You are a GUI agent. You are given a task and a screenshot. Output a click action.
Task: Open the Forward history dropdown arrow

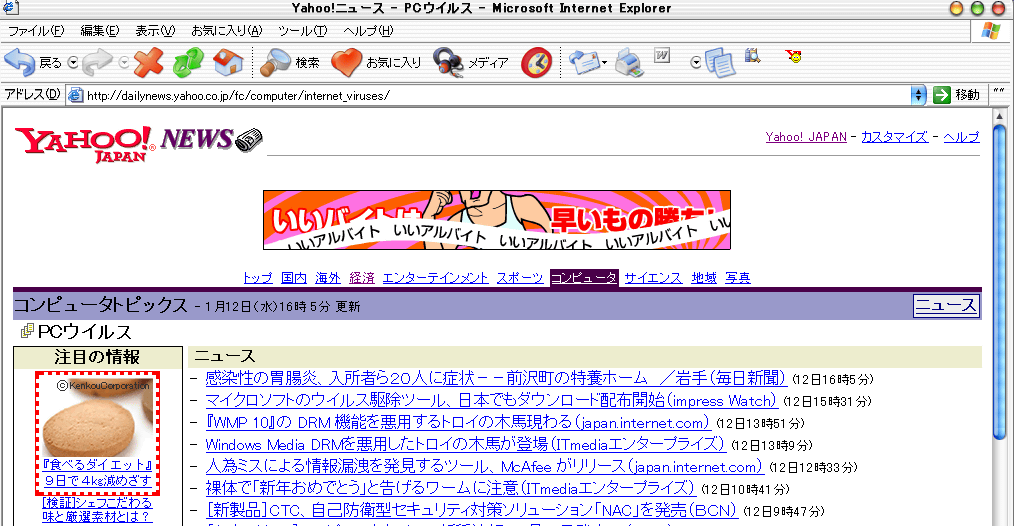coord(124,63)
